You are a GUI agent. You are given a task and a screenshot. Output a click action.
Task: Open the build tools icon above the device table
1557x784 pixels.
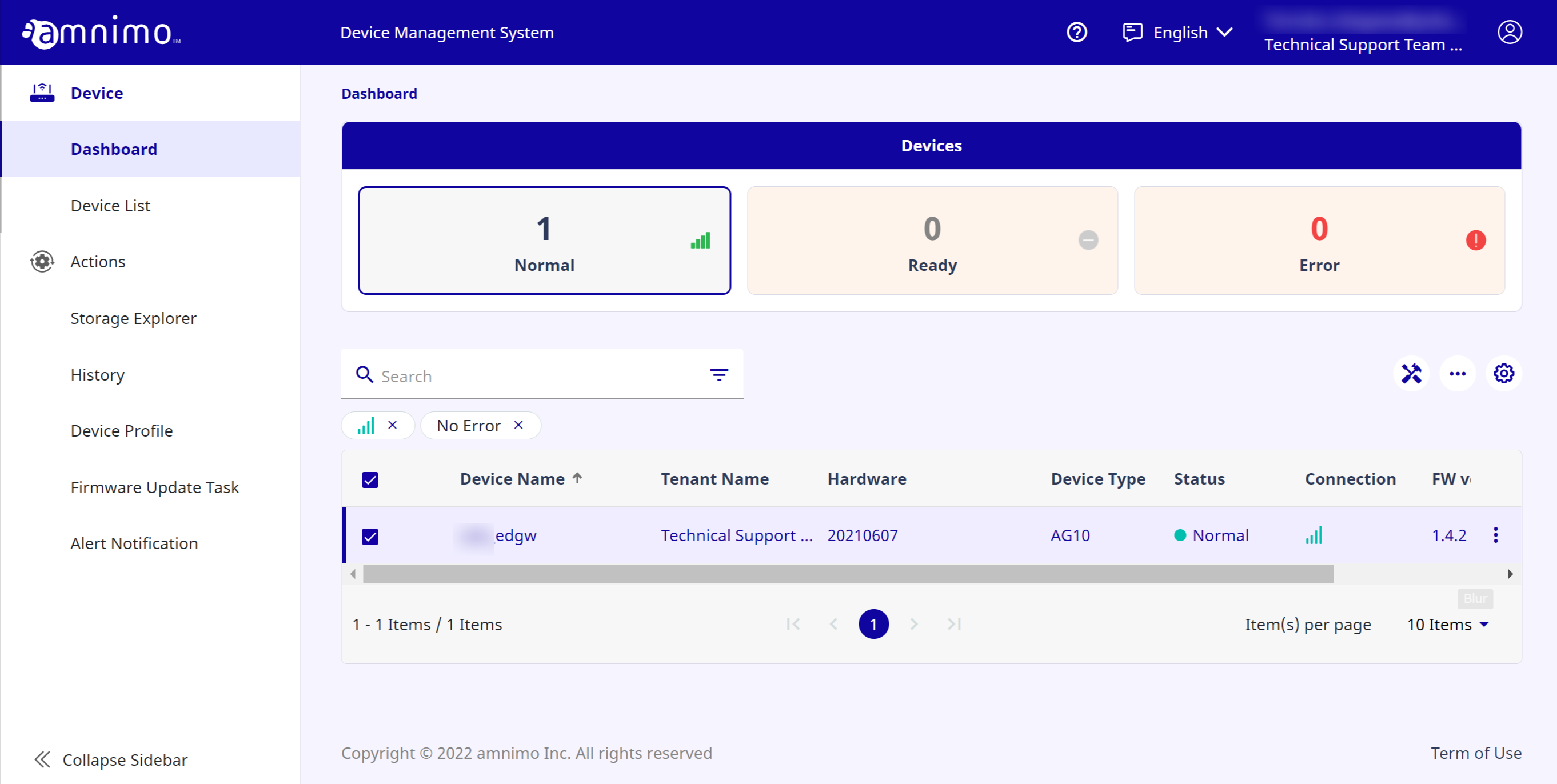click(1411, 374)
